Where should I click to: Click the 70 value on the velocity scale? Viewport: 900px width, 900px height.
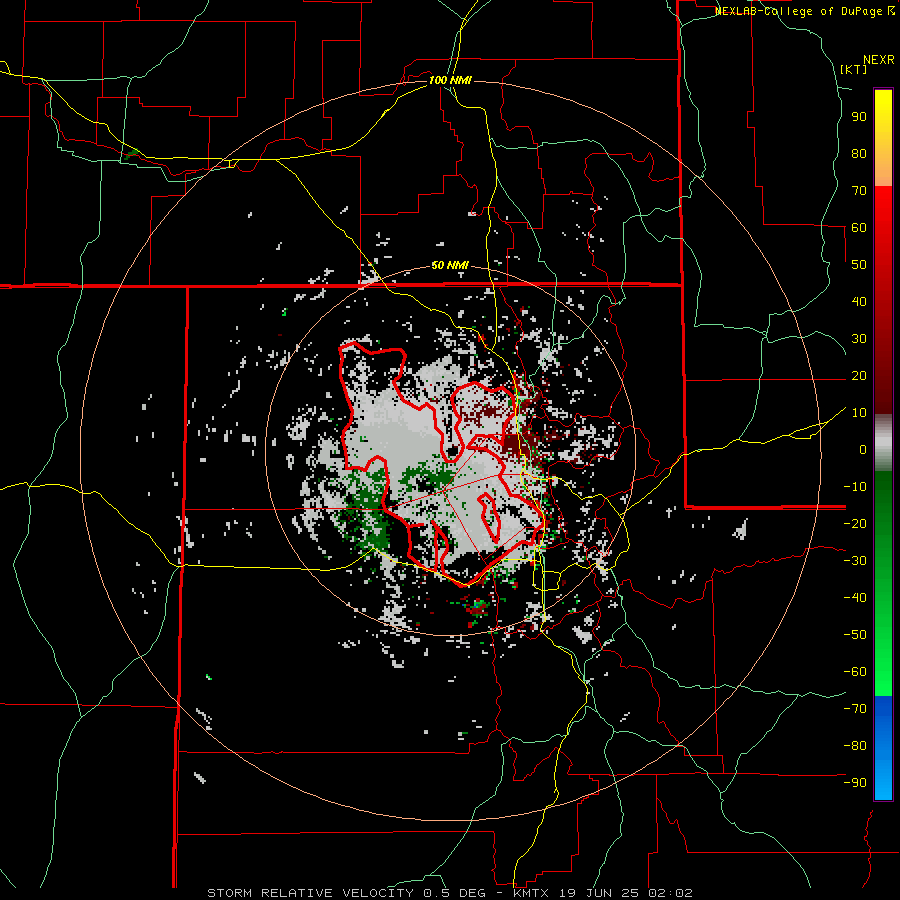(859, 191)
